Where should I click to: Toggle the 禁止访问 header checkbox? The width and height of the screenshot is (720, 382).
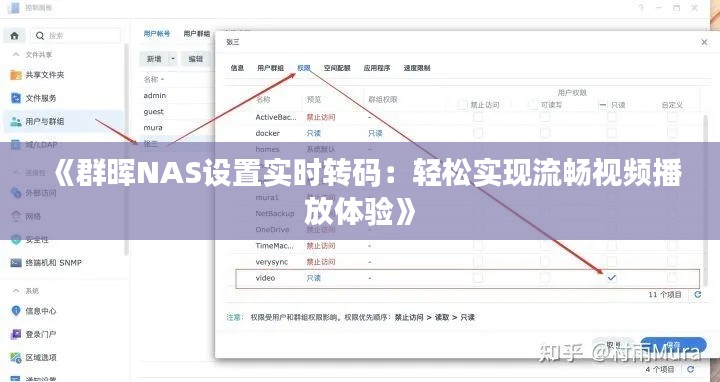(x=462, y=105)
